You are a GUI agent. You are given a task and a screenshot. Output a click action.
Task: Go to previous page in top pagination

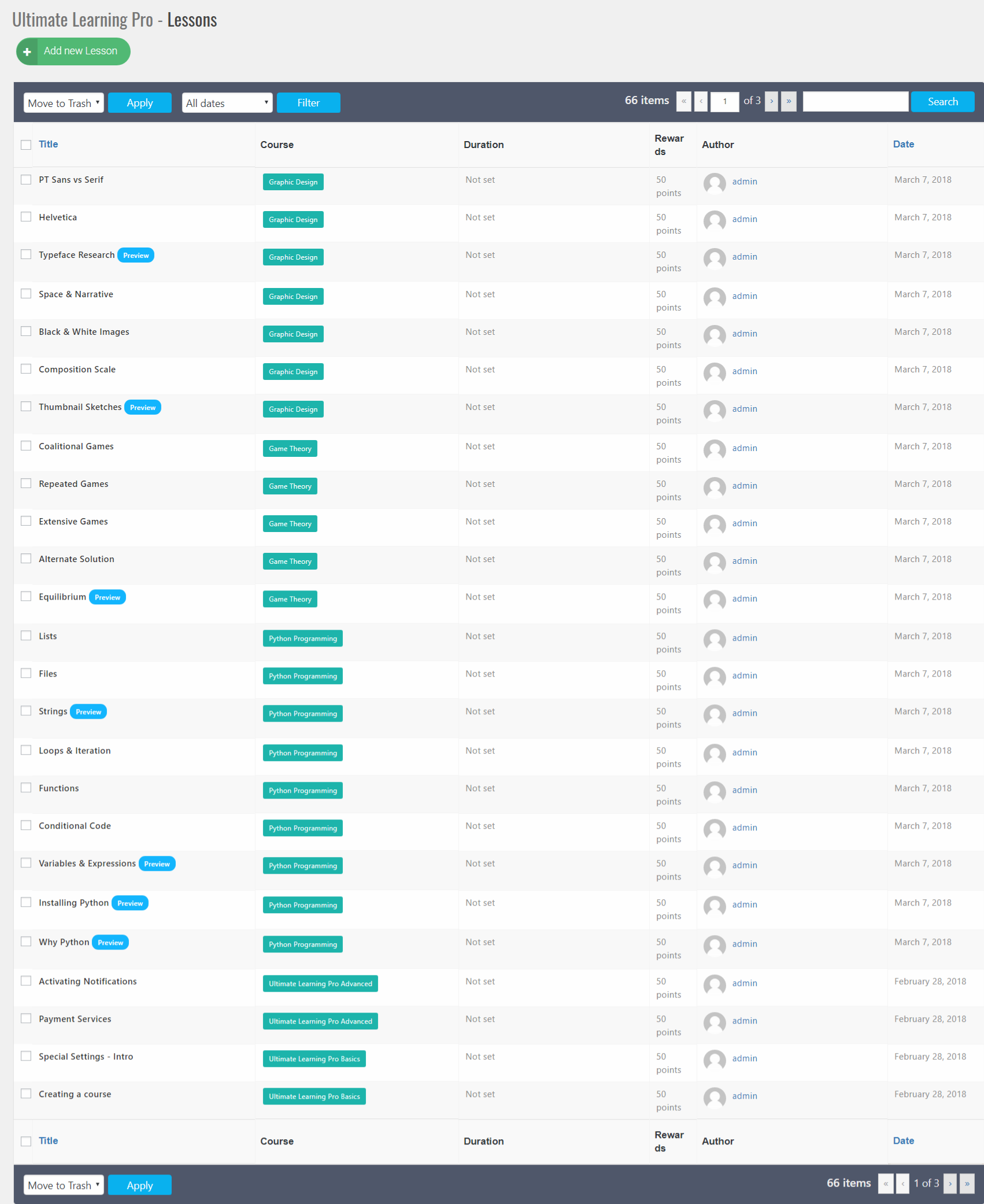(701, 102)
